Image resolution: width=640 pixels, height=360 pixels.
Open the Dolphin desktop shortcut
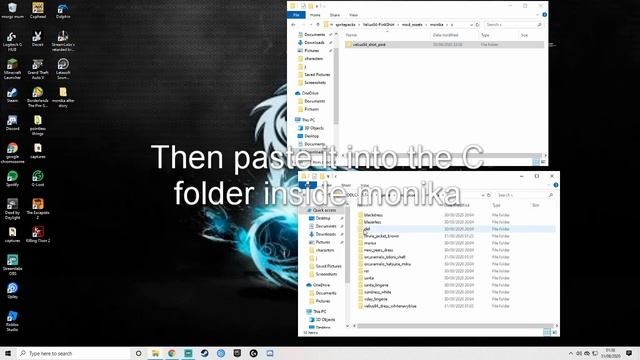click(63, 11)
